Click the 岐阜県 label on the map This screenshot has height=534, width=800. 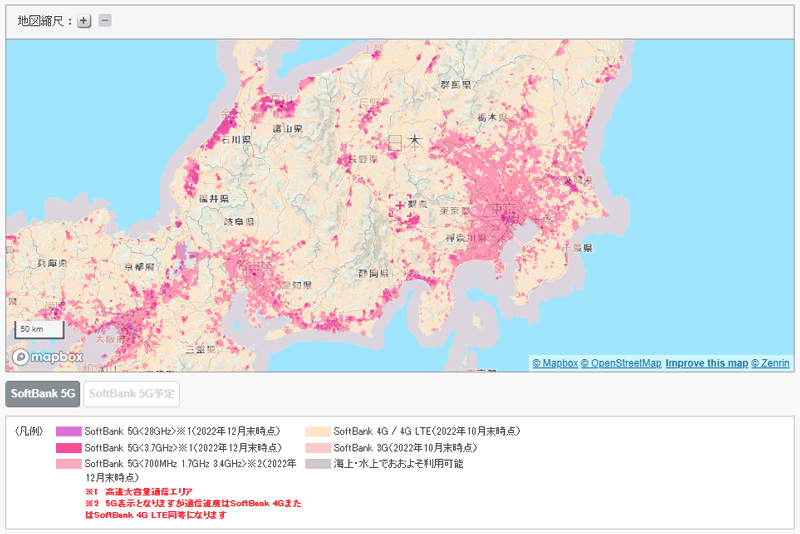(239, 222)
